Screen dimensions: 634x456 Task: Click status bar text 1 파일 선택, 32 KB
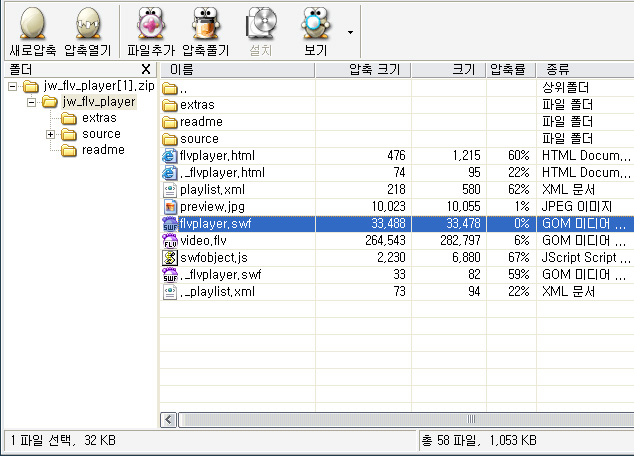tap(63, 440)
